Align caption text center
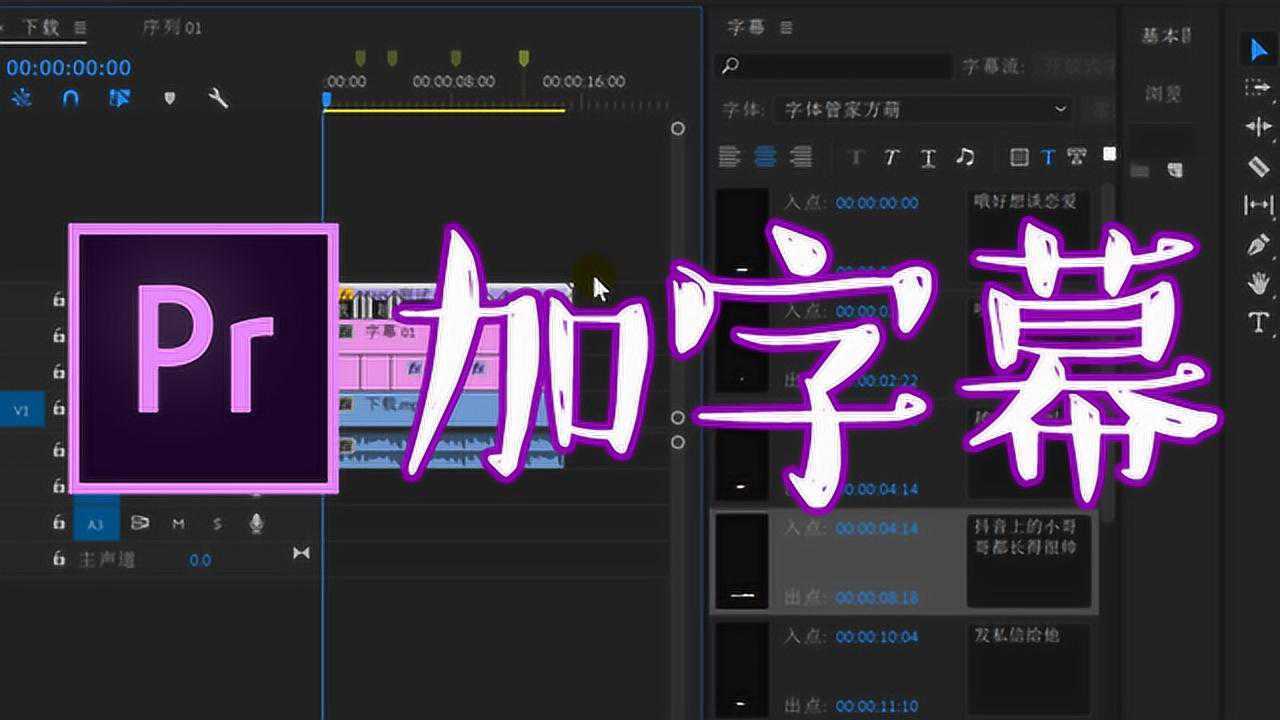This screenshot has width=1280, height=720. 765,156
